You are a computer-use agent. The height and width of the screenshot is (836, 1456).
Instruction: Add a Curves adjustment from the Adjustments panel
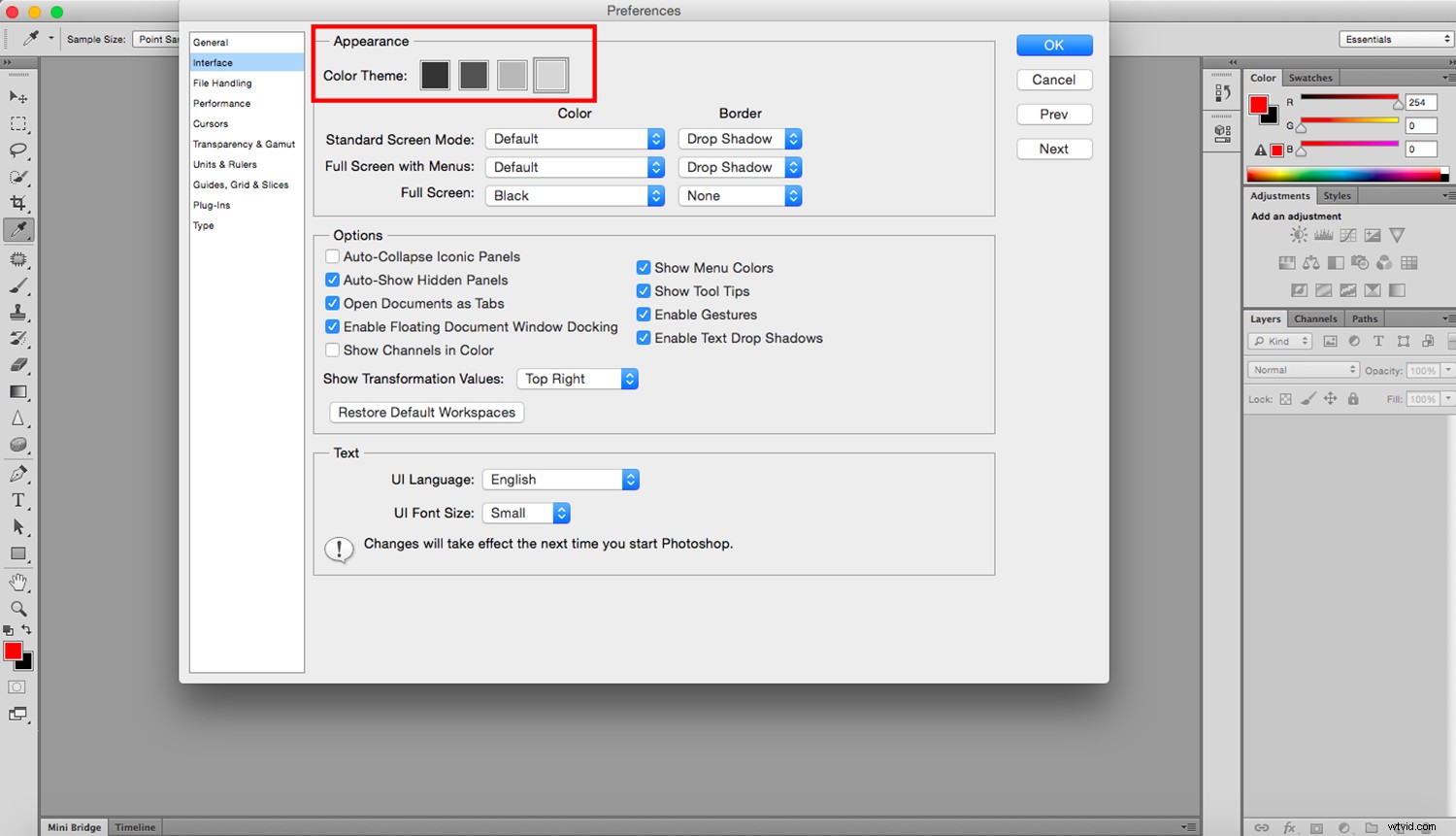pos(1348,234)
